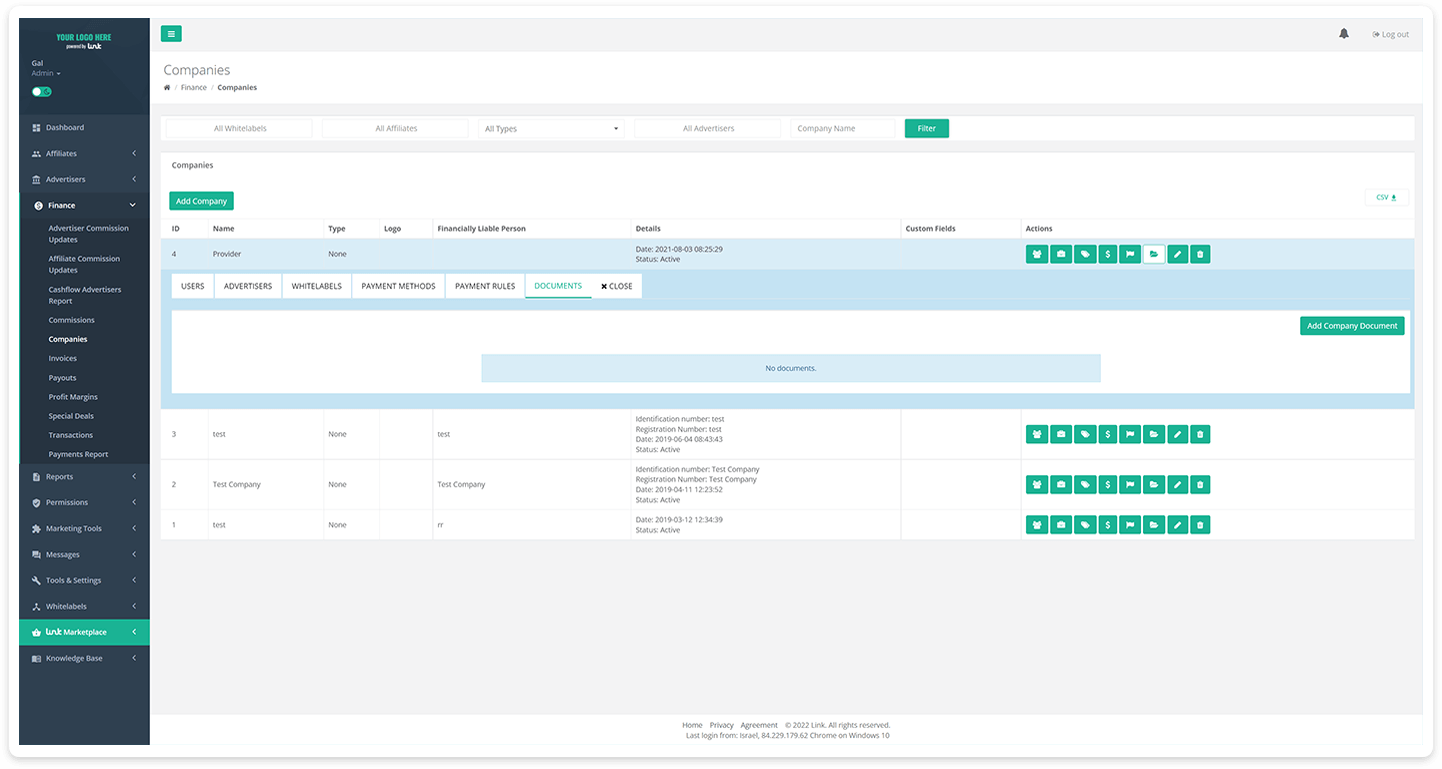The image size is (1442, 769).
Task: Click the Company Name input field
Action: coord(843,129)
